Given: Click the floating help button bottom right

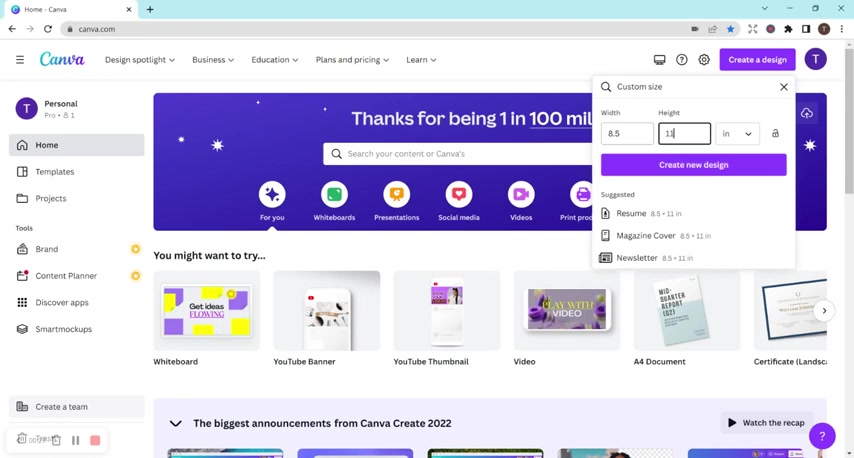Looking at the screenshot, I should (x=822, y=436).
